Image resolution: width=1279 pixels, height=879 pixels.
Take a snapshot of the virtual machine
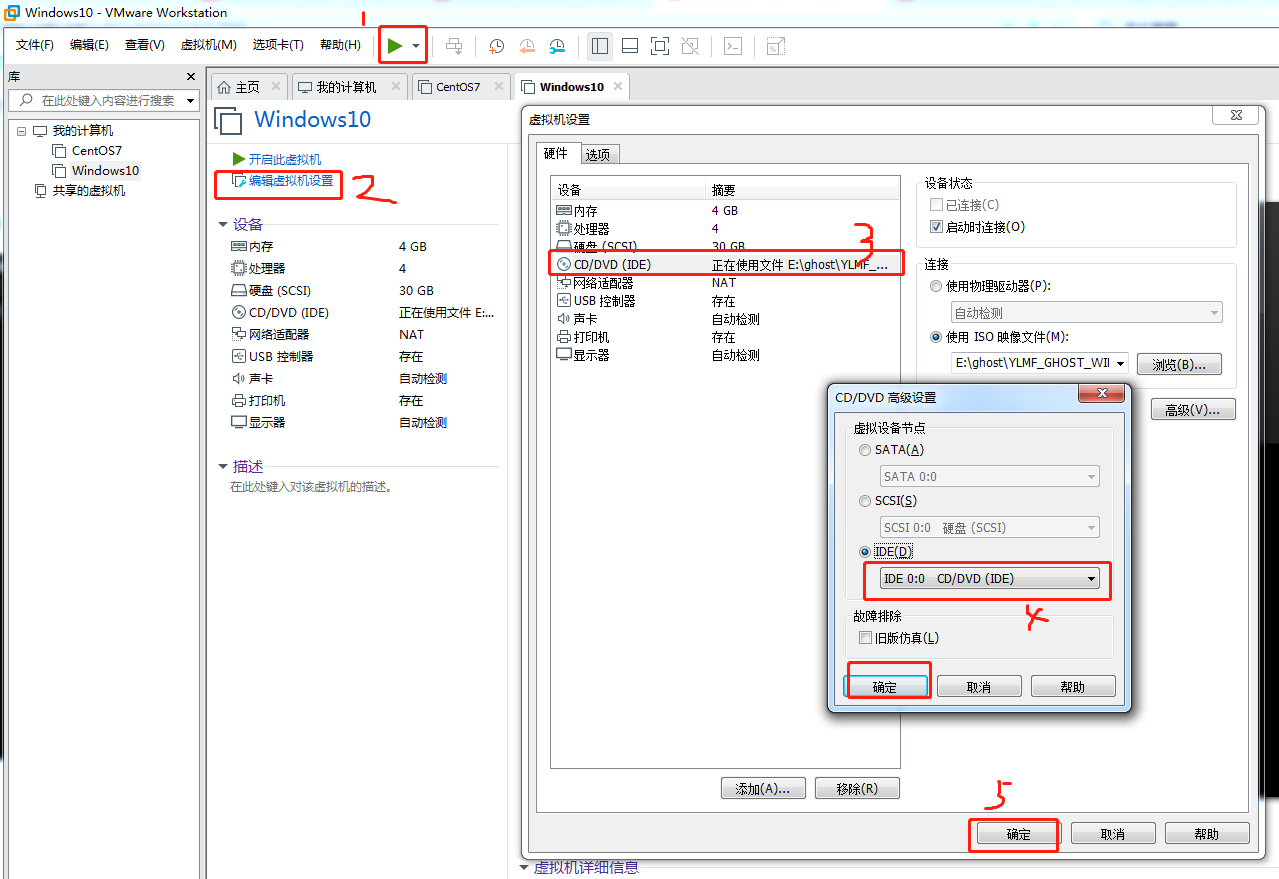point(496,46)
